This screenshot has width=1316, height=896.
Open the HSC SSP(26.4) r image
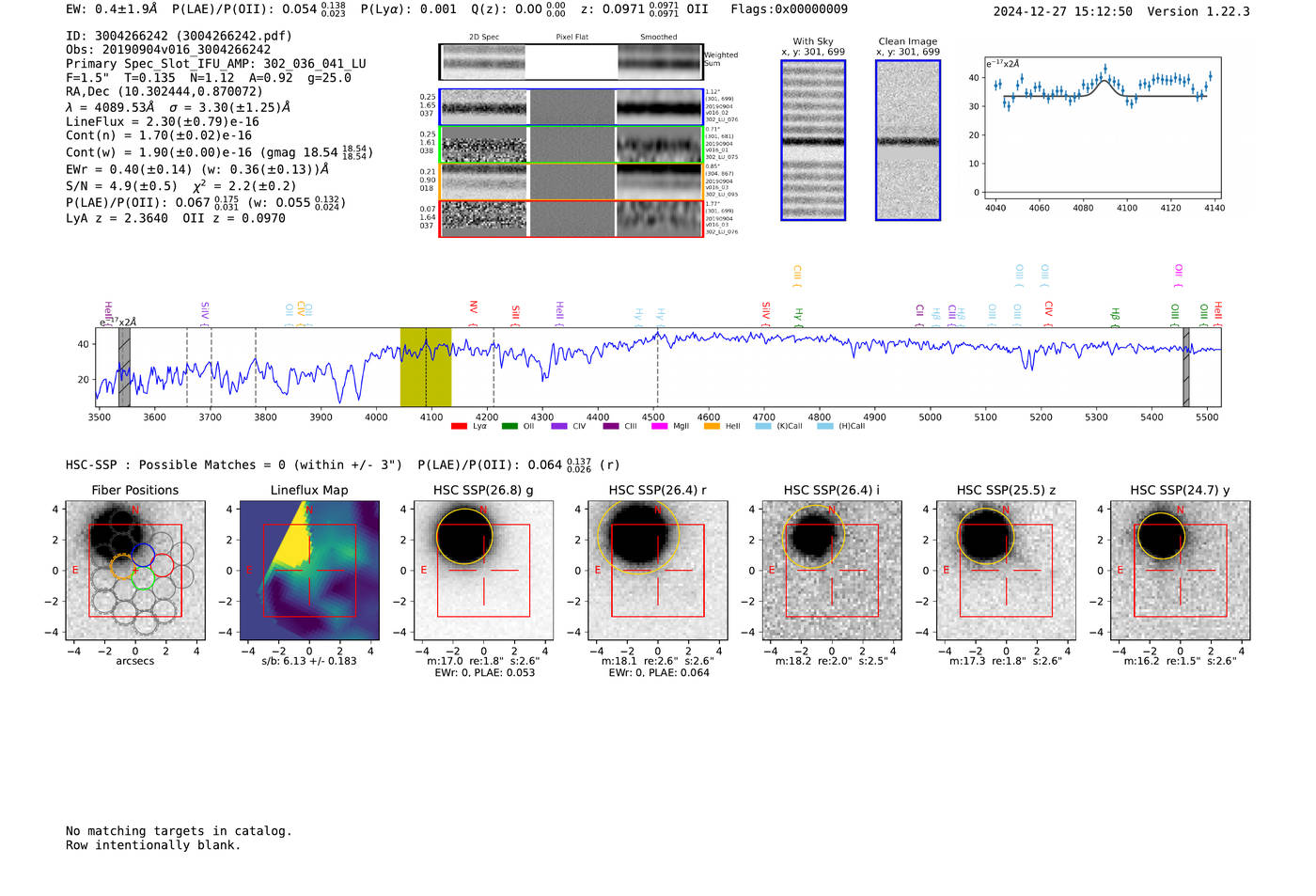click(x=658, y=570)
